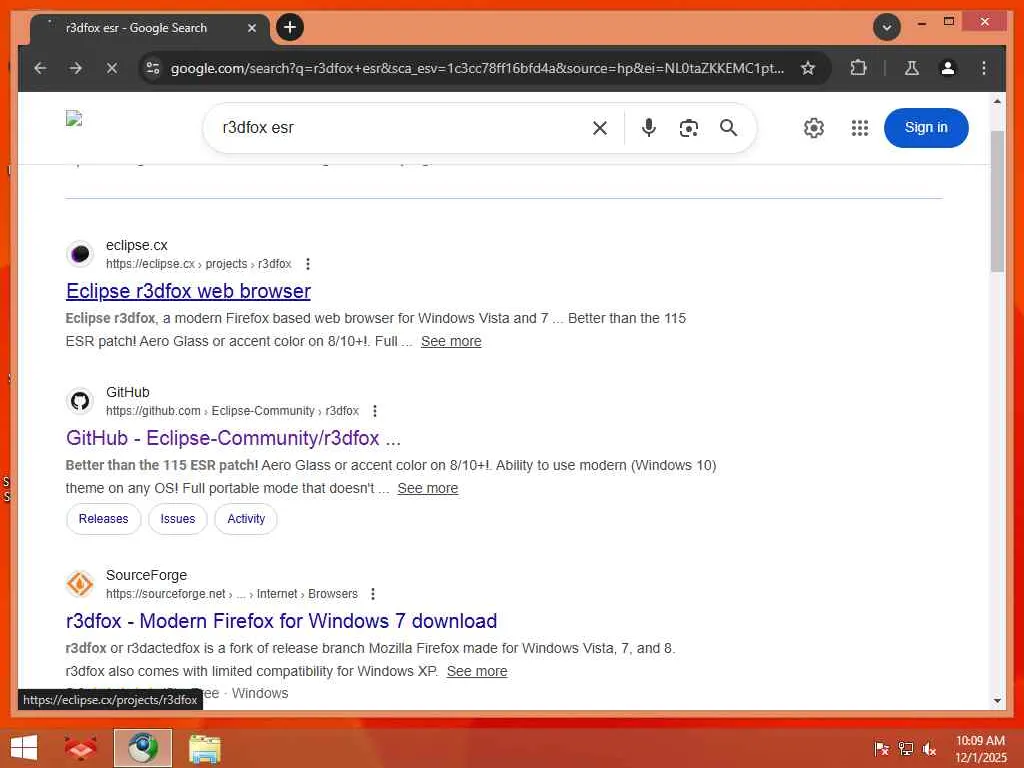Image resolution: width=1024 pixels, height=768 pixels.
Task: Click the magnifier search button
Action: pos(728,127)
